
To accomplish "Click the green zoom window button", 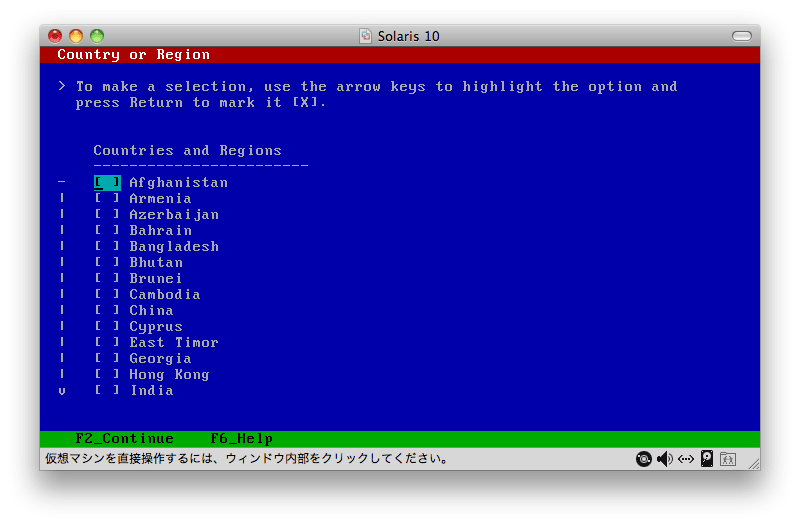I will click(x=97, y=36).
